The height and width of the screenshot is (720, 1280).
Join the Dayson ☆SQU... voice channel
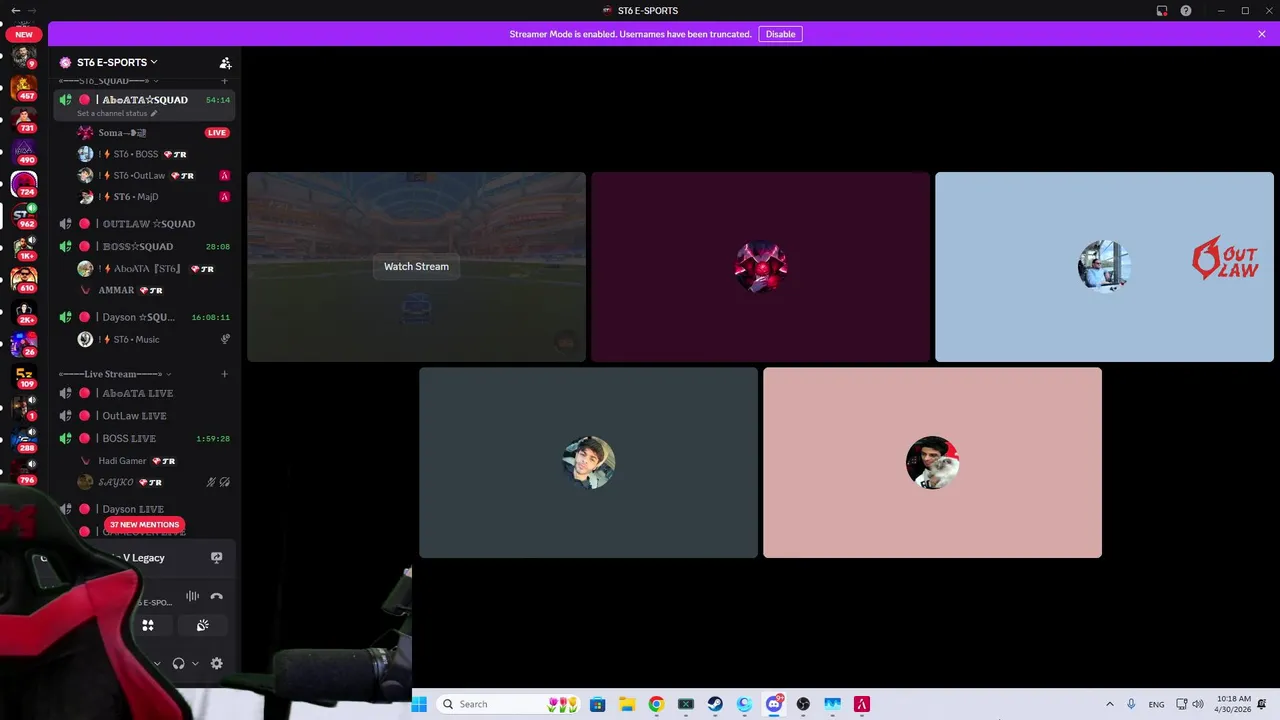pyautogui.click(x=144, y=317)
